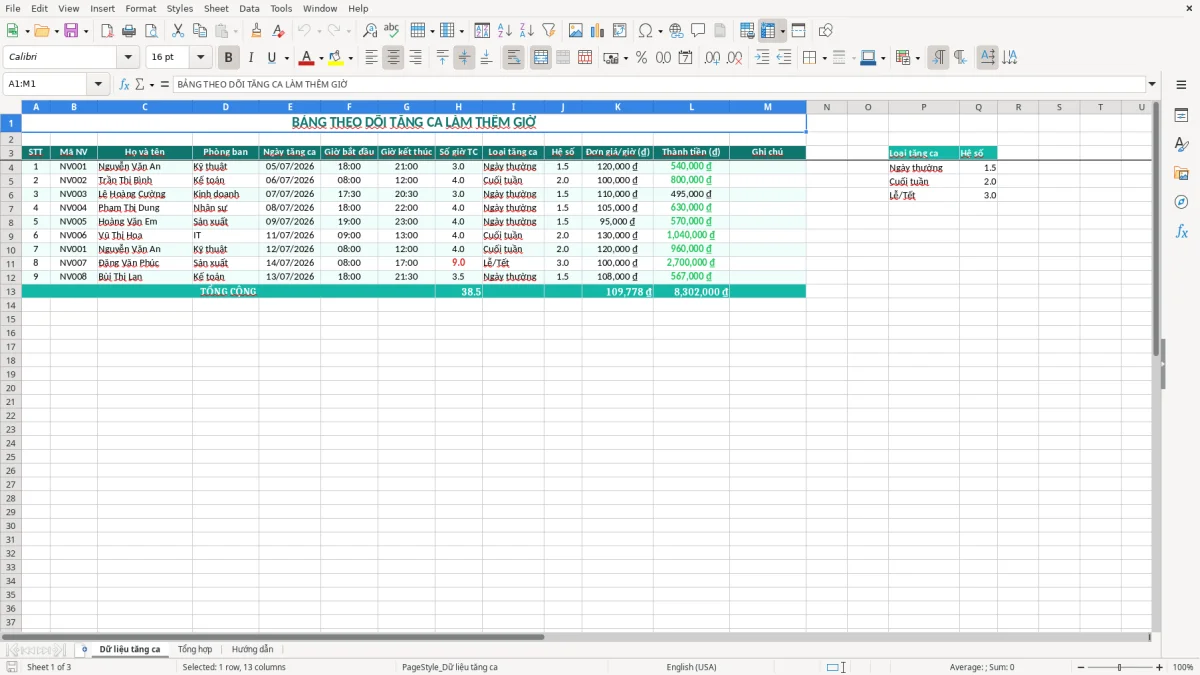Image resolution: width=1200 pixels, height=675 pixels.
Task: Click the Insert Chart icon
Action: click(598, 31)
